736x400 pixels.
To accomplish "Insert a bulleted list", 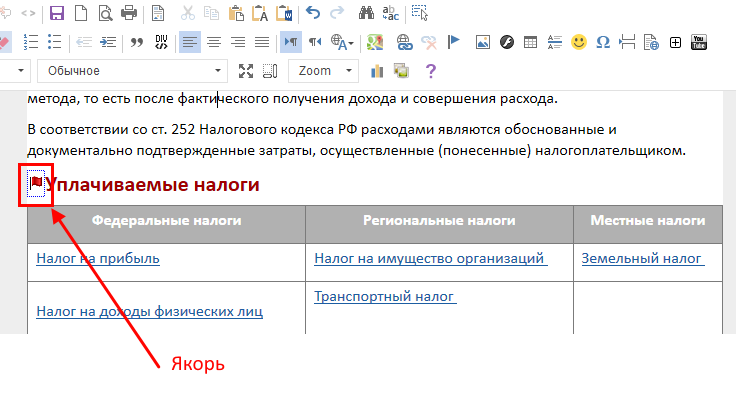I will pos(54,42).
